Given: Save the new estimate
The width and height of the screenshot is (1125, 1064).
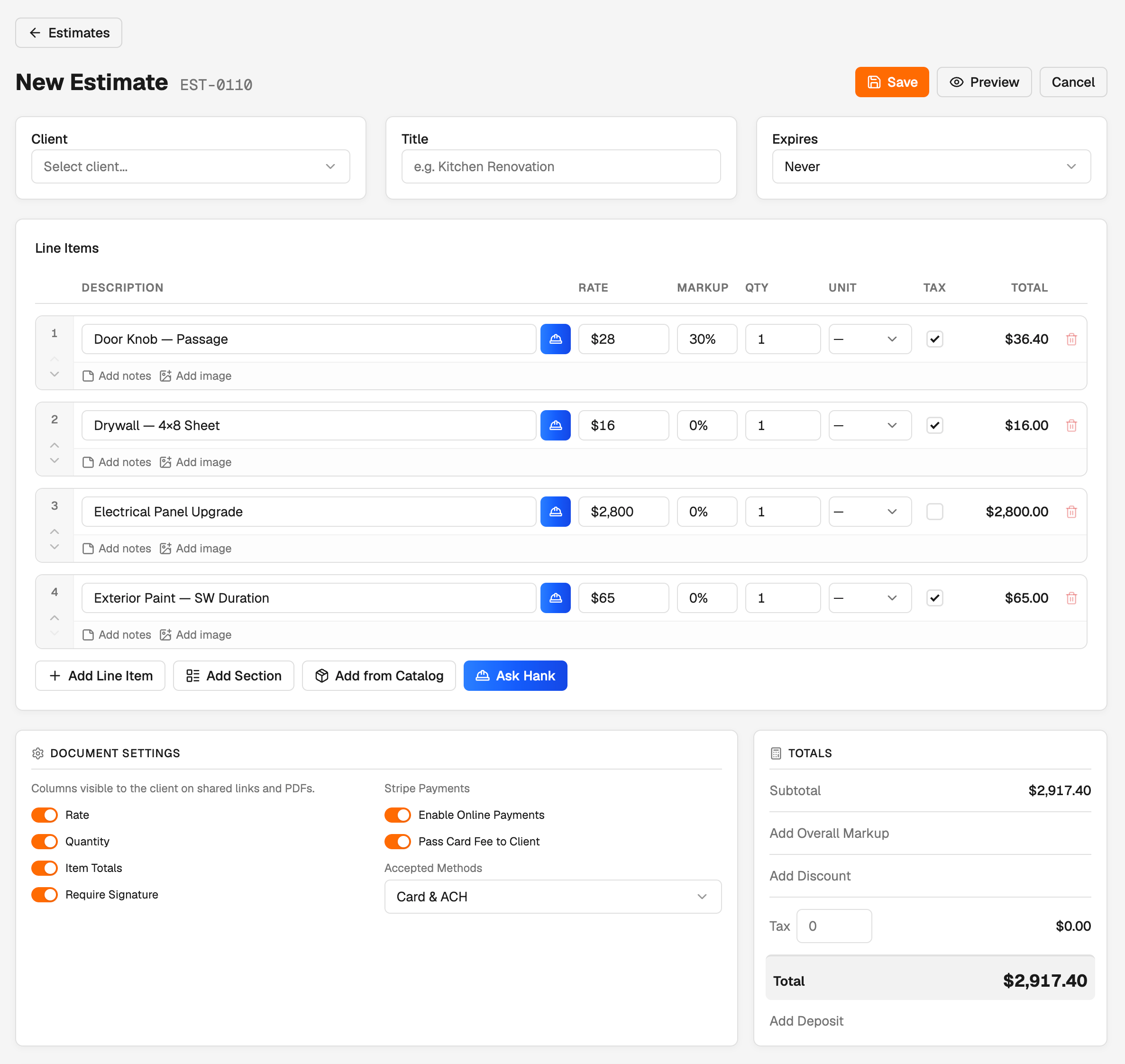Looking at the screenshot, I should [892, 82].
